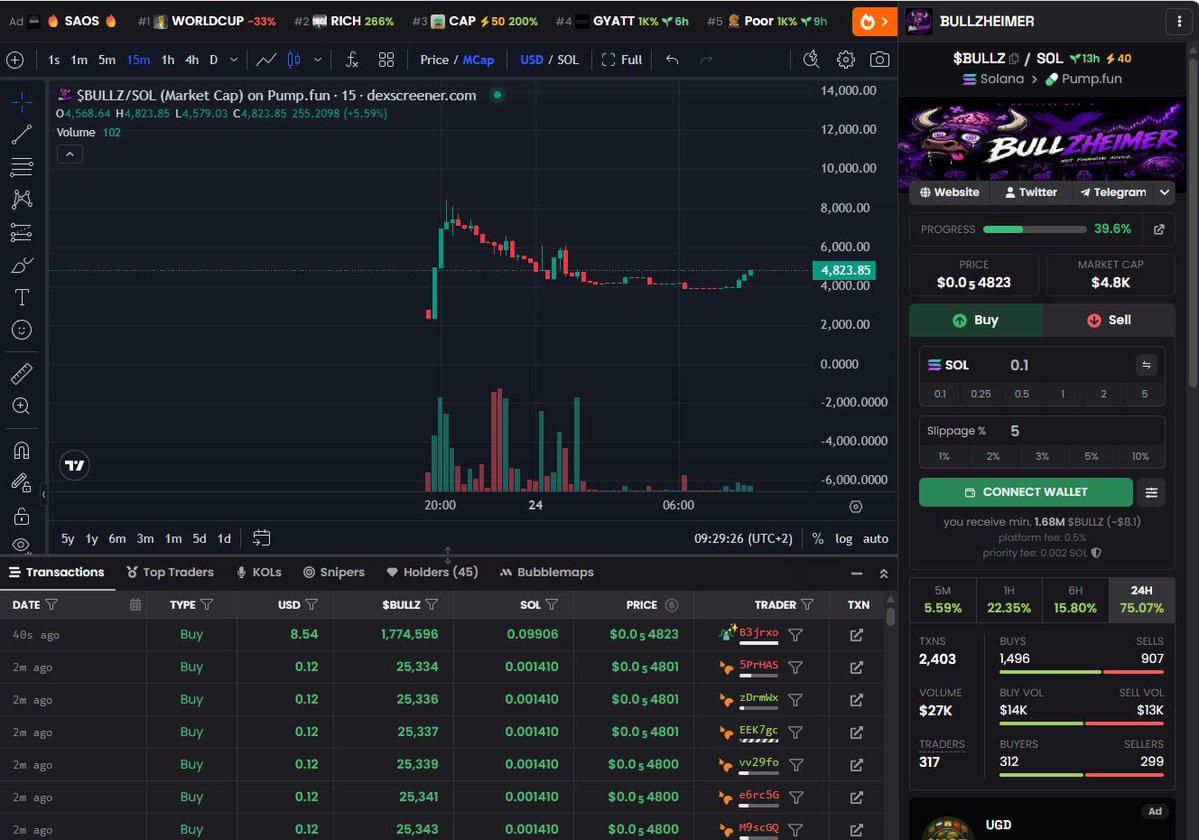Viewport: 1199px width, 840px height.
Task: Open DATE column calendar picker
Action: pyautogui.click(x=135, y=605)
